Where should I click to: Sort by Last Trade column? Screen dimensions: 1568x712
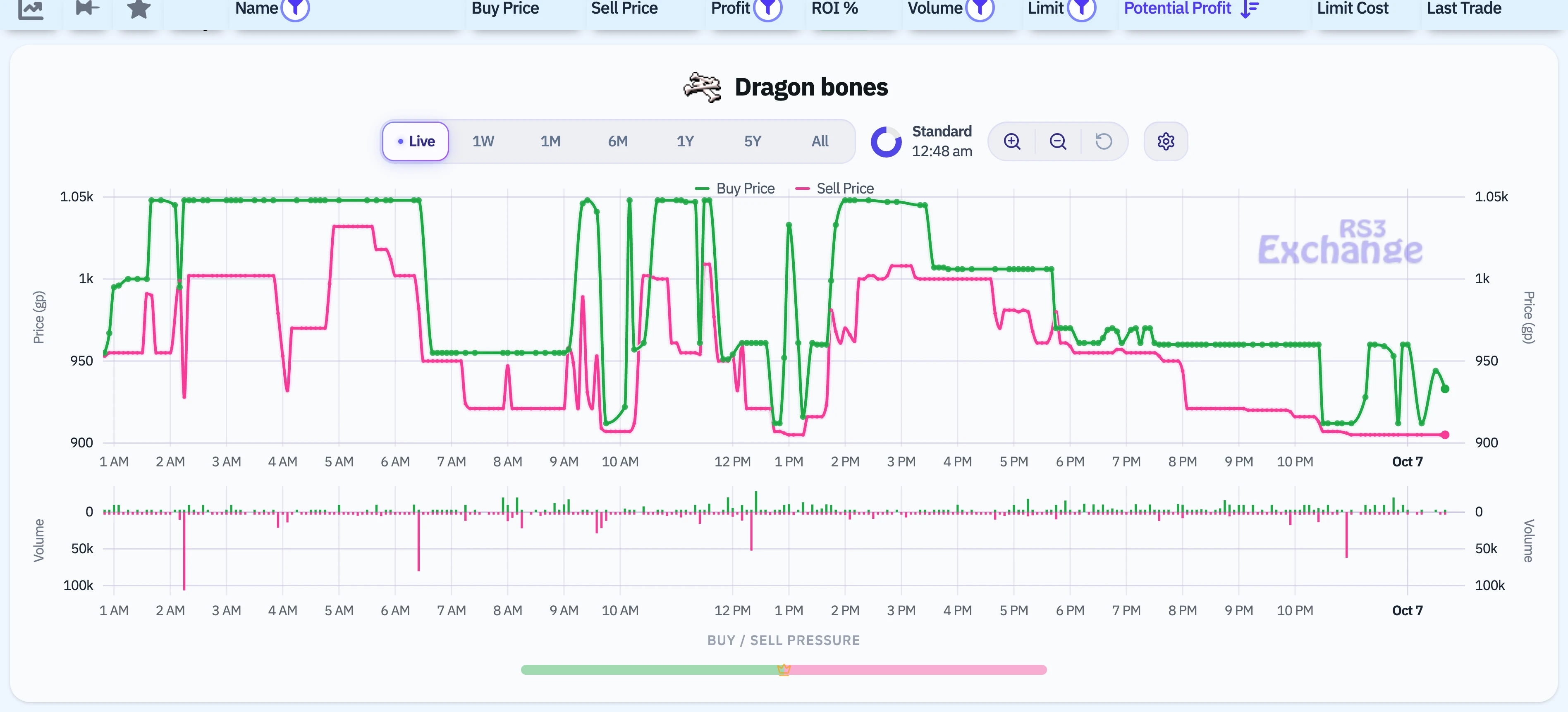pos(1464,8)
